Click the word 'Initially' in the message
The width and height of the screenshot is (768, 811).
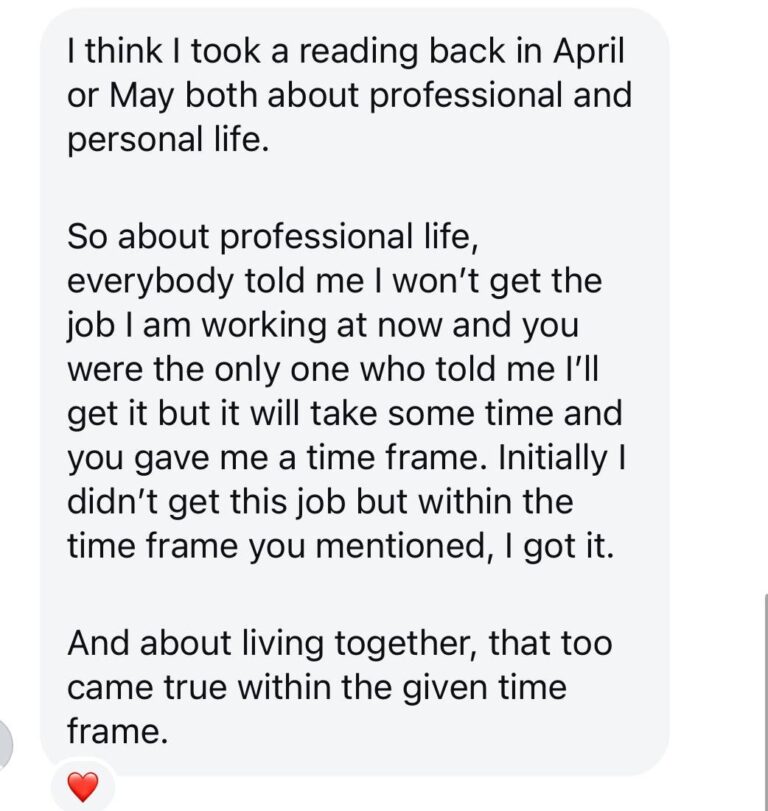click(x=552, y=459)
